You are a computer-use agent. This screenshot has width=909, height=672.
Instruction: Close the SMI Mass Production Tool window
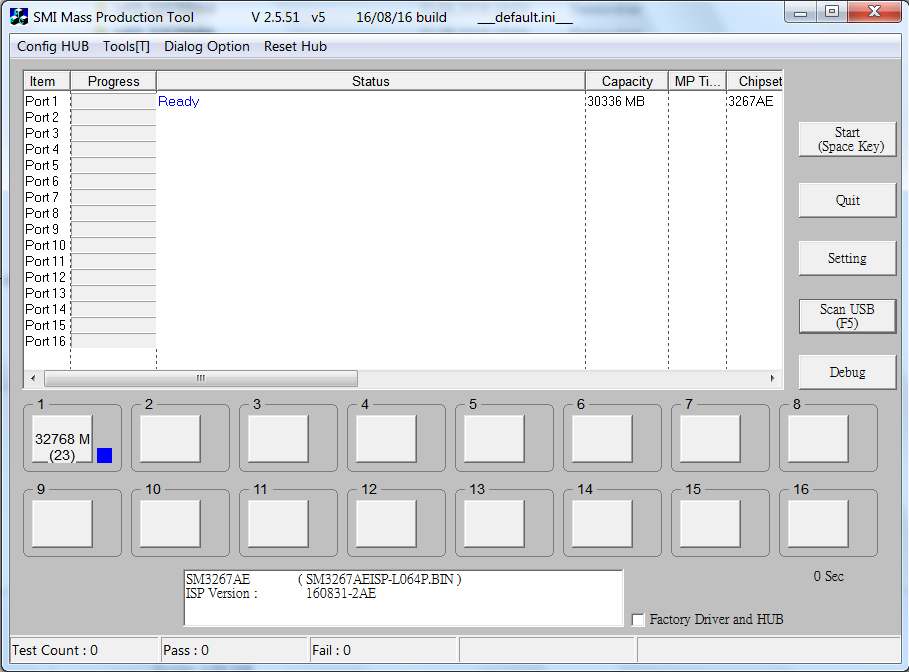(x=875, y=12)
